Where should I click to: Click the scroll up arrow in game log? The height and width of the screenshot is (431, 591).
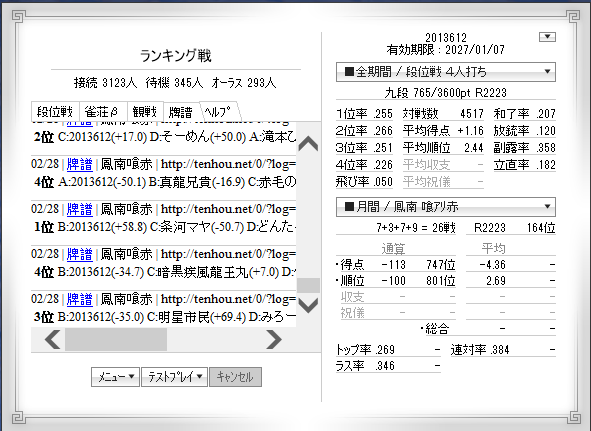308,144
